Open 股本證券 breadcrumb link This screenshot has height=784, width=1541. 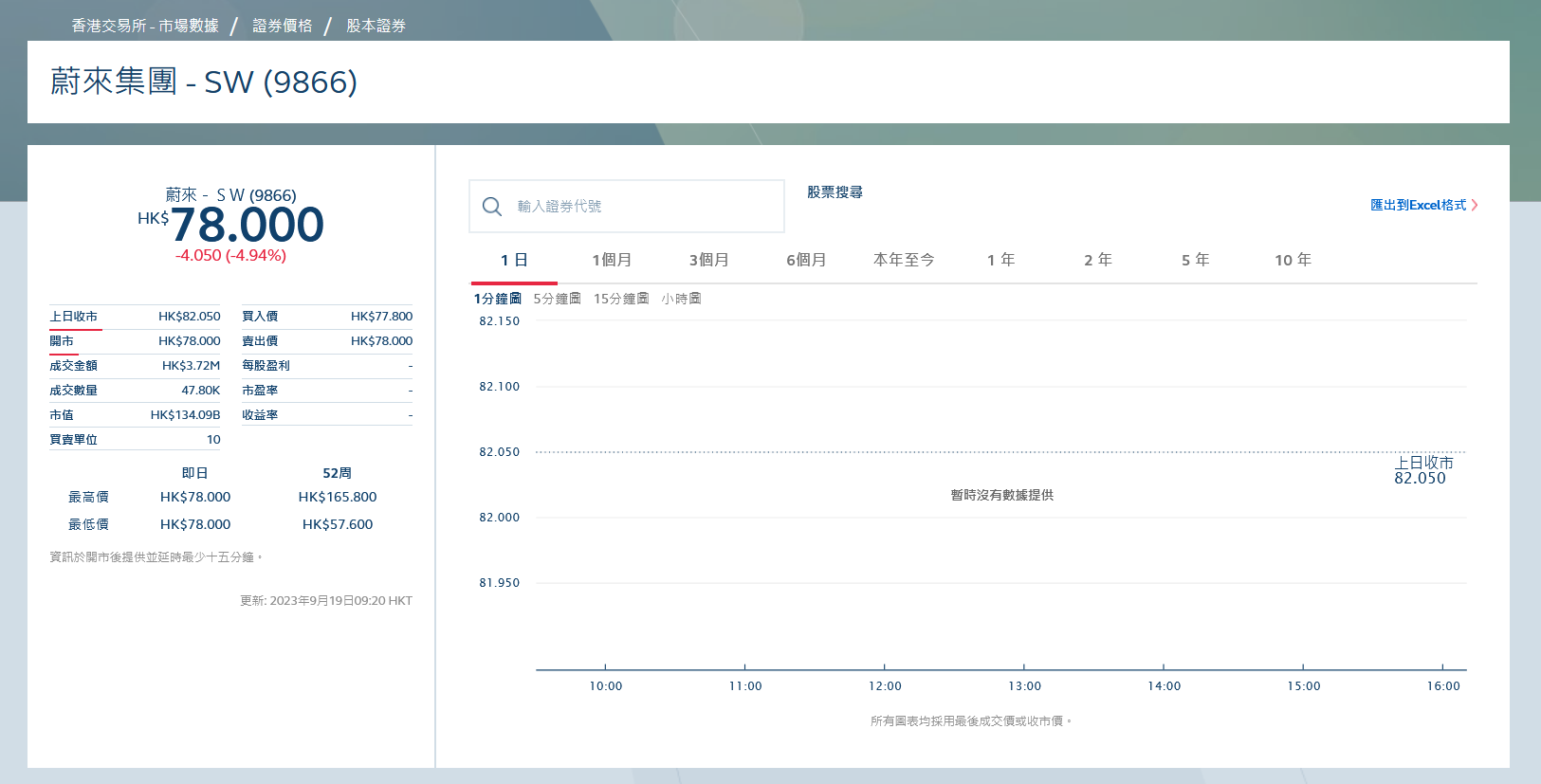pos(376,26)
